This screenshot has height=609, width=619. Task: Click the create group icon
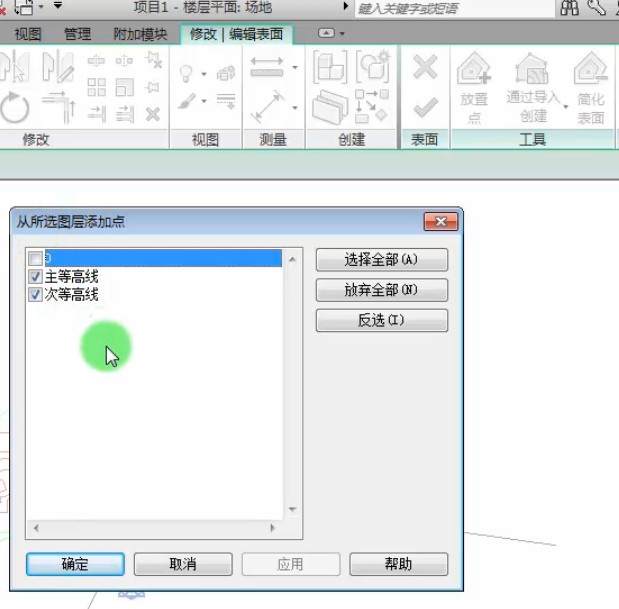click(373, 66)
